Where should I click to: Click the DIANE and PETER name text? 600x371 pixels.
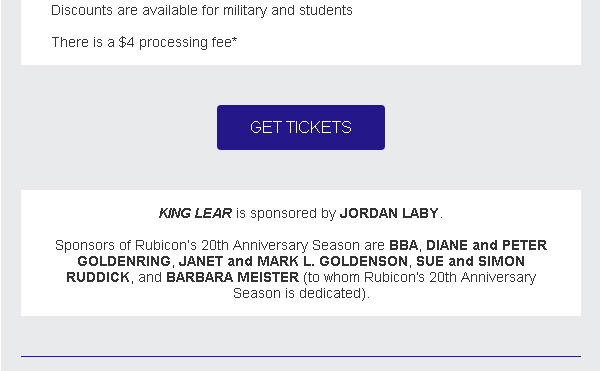[x=486, y=245]
